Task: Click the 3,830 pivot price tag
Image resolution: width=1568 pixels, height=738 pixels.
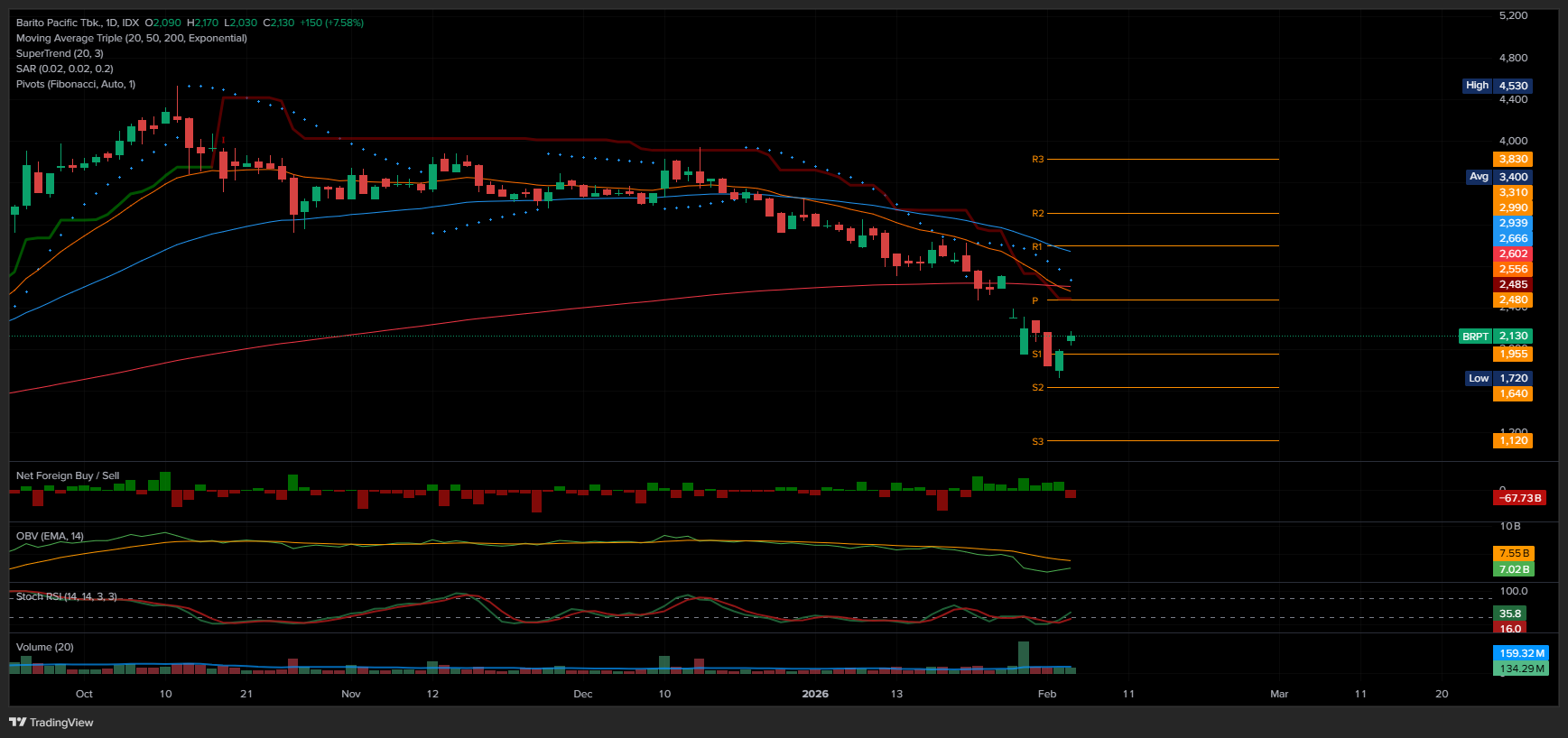Action: pos(1513,159)
